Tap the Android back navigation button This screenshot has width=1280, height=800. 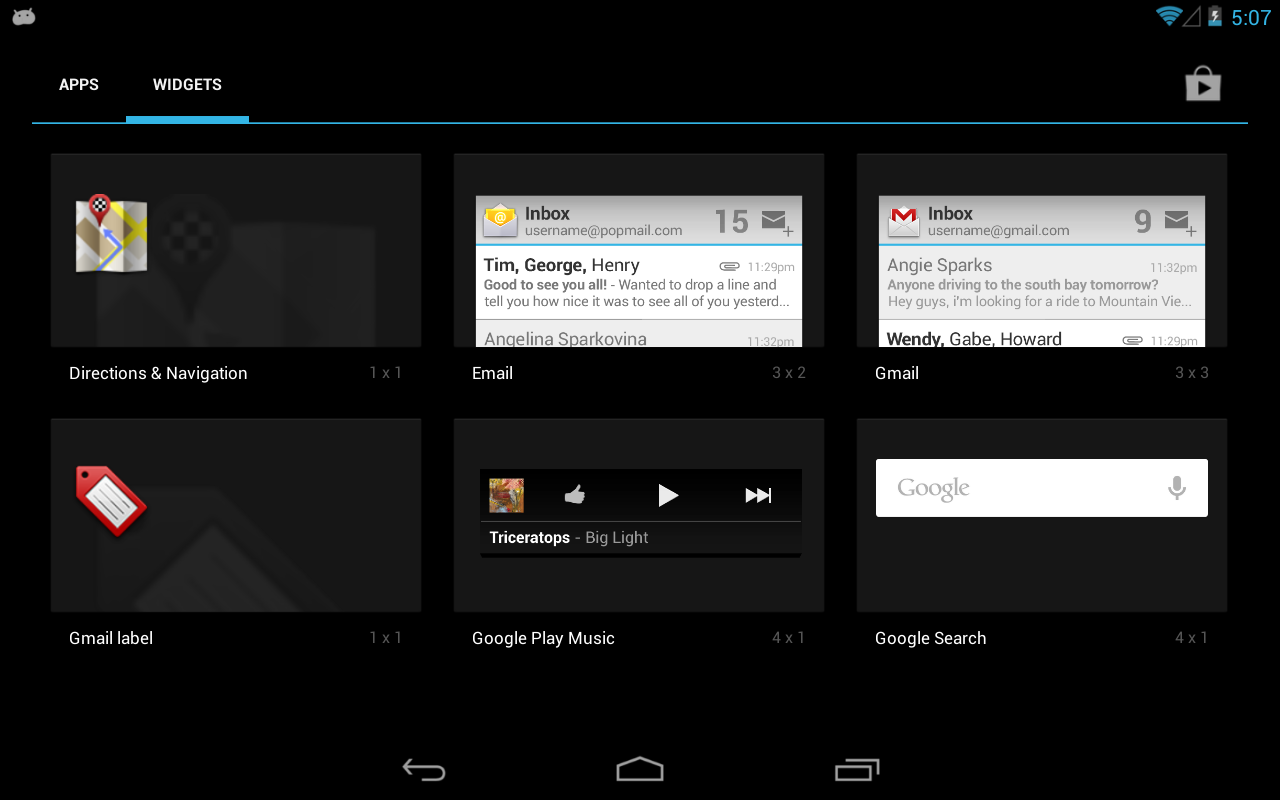[424, 769]
